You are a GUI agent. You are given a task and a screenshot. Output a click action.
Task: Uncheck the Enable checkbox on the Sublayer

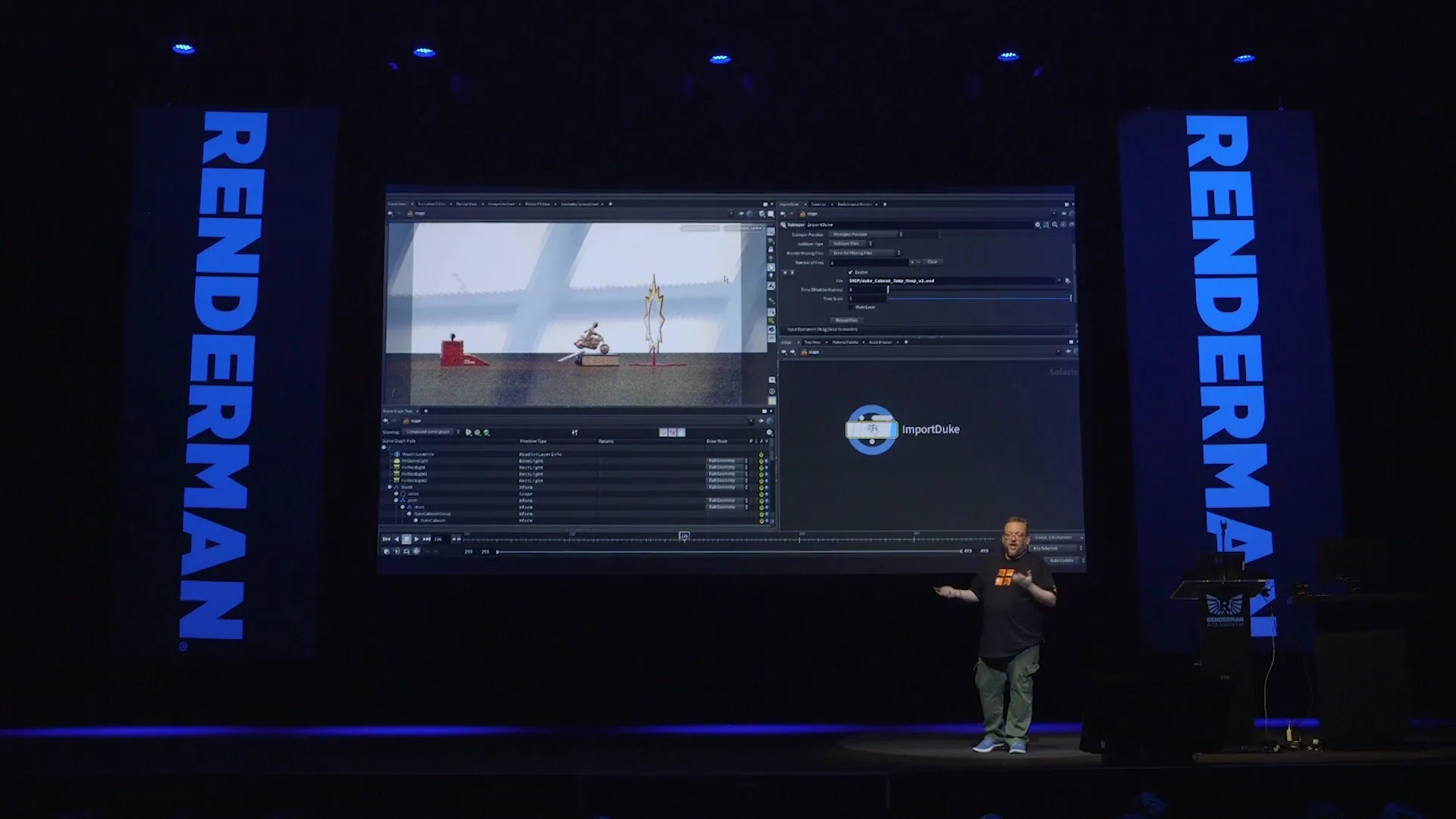coord(850,272)
